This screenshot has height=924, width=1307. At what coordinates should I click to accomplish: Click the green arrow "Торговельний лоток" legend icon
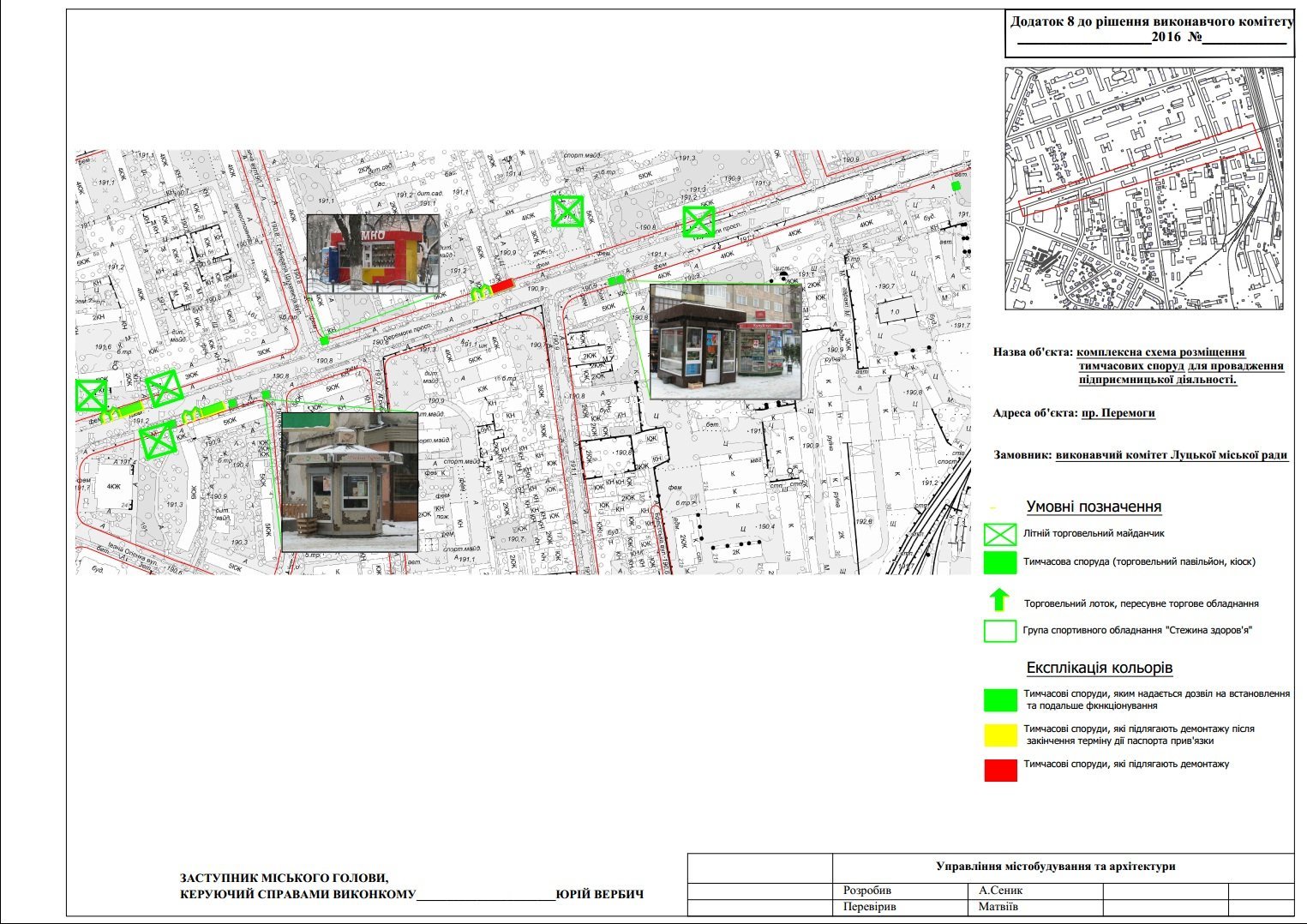[998, 600]
